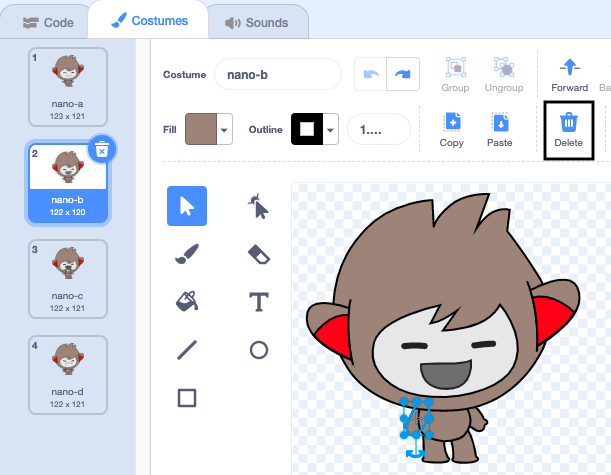The height and width of the screenshot is (475, 611).
Task: Select the Fill bucket tool
Action: (x=187, y=302)
